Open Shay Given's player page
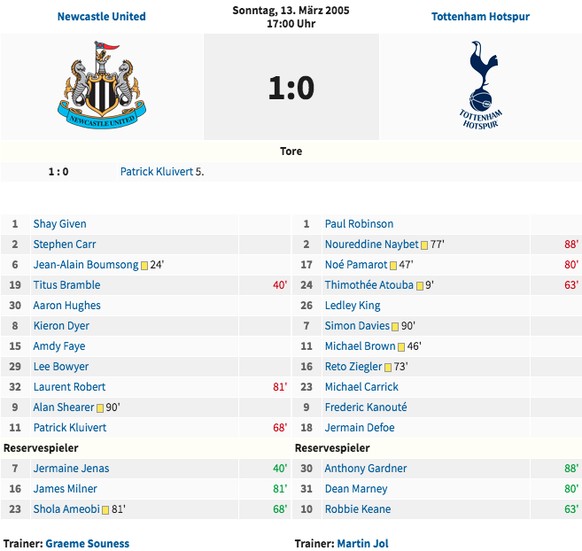 (x=60, y=224)
